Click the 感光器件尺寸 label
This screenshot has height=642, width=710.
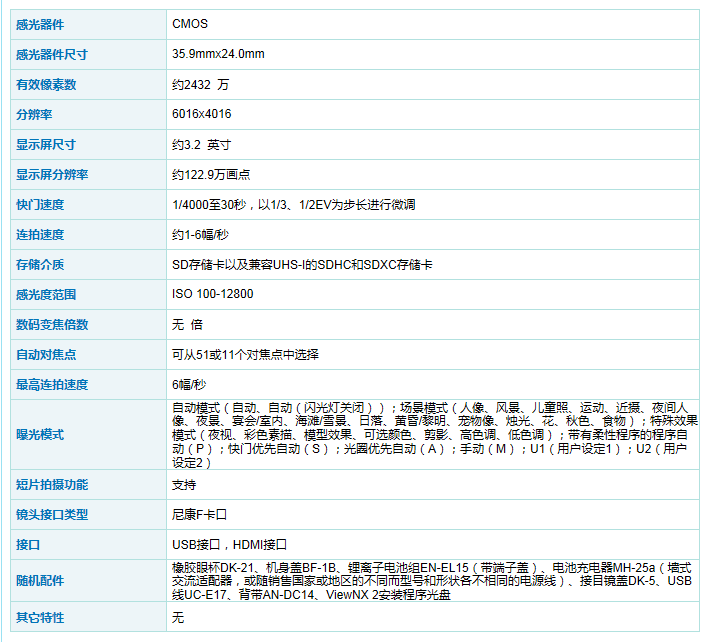point(52,54)
